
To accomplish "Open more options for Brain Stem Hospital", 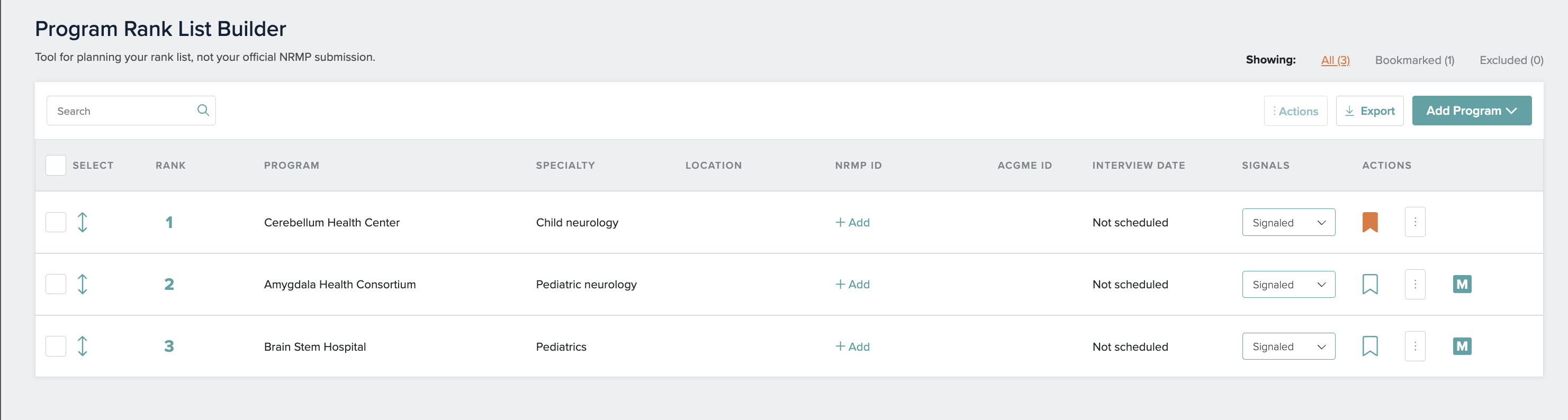I will 1414,346.
